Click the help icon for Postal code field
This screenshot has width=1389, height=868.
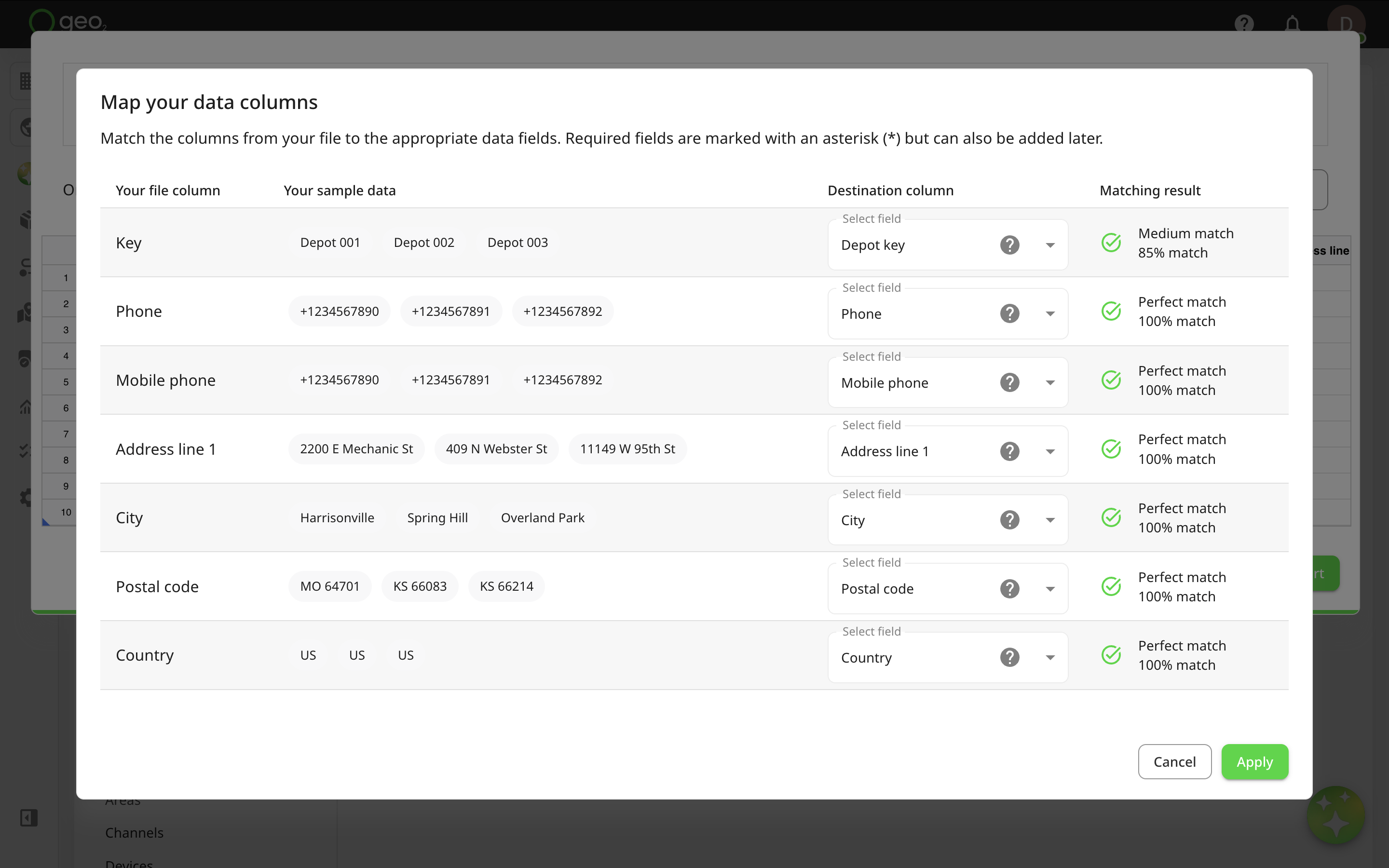(1009, 588)
